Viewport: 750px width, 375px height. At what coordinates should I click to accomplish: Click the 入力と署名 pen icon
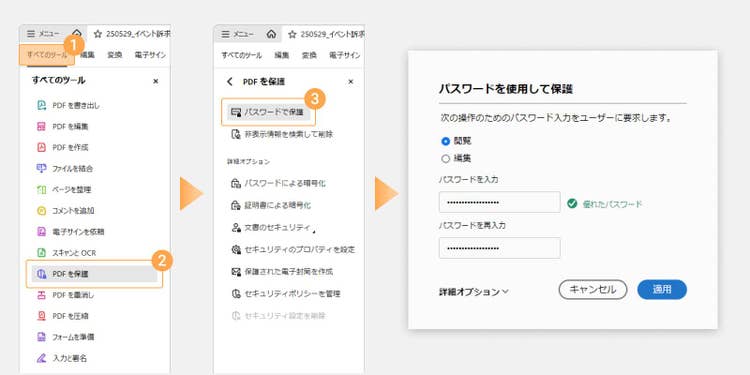pos(42,358)
